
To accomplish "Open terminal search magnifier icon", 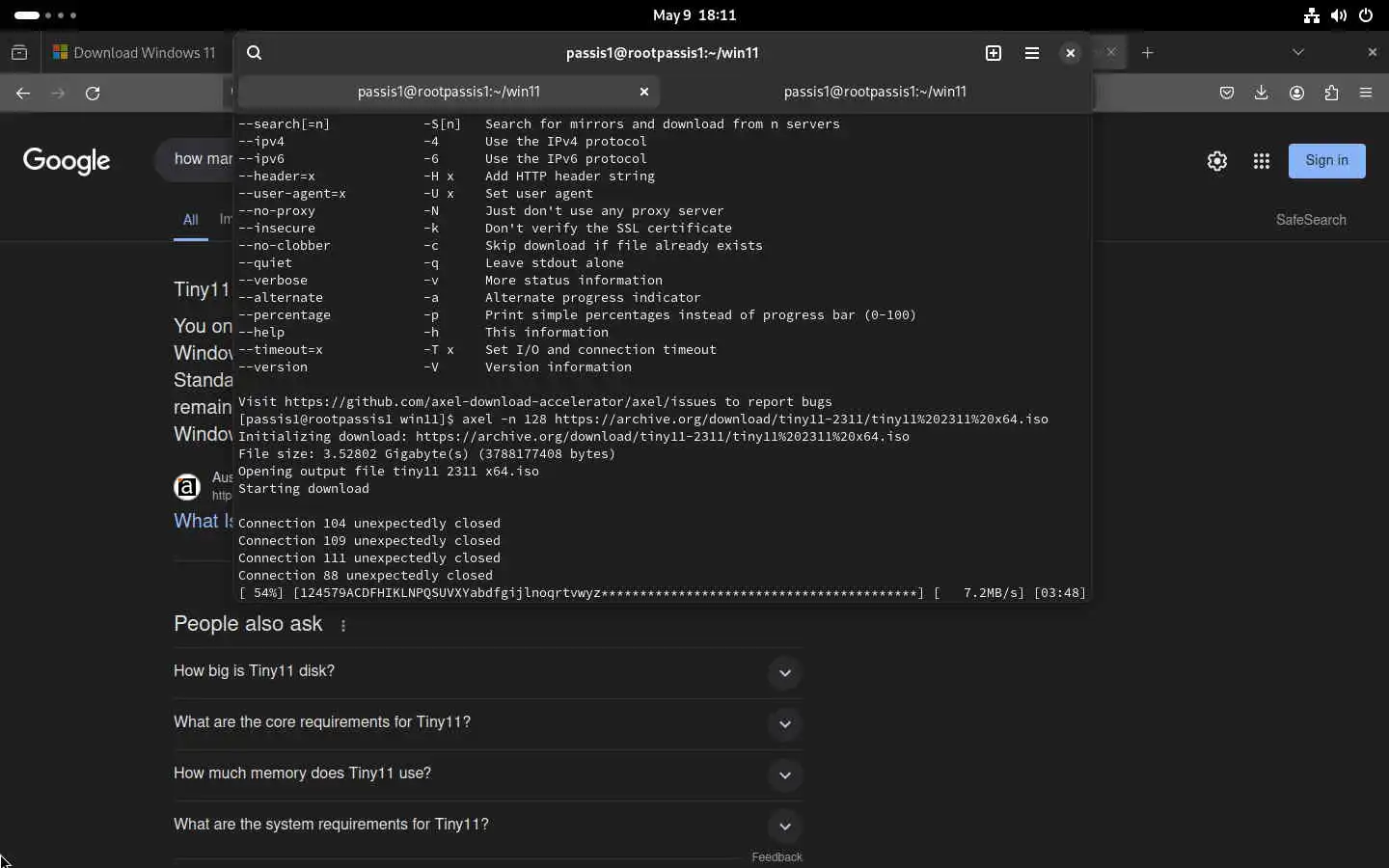I will tap(255, 53).
